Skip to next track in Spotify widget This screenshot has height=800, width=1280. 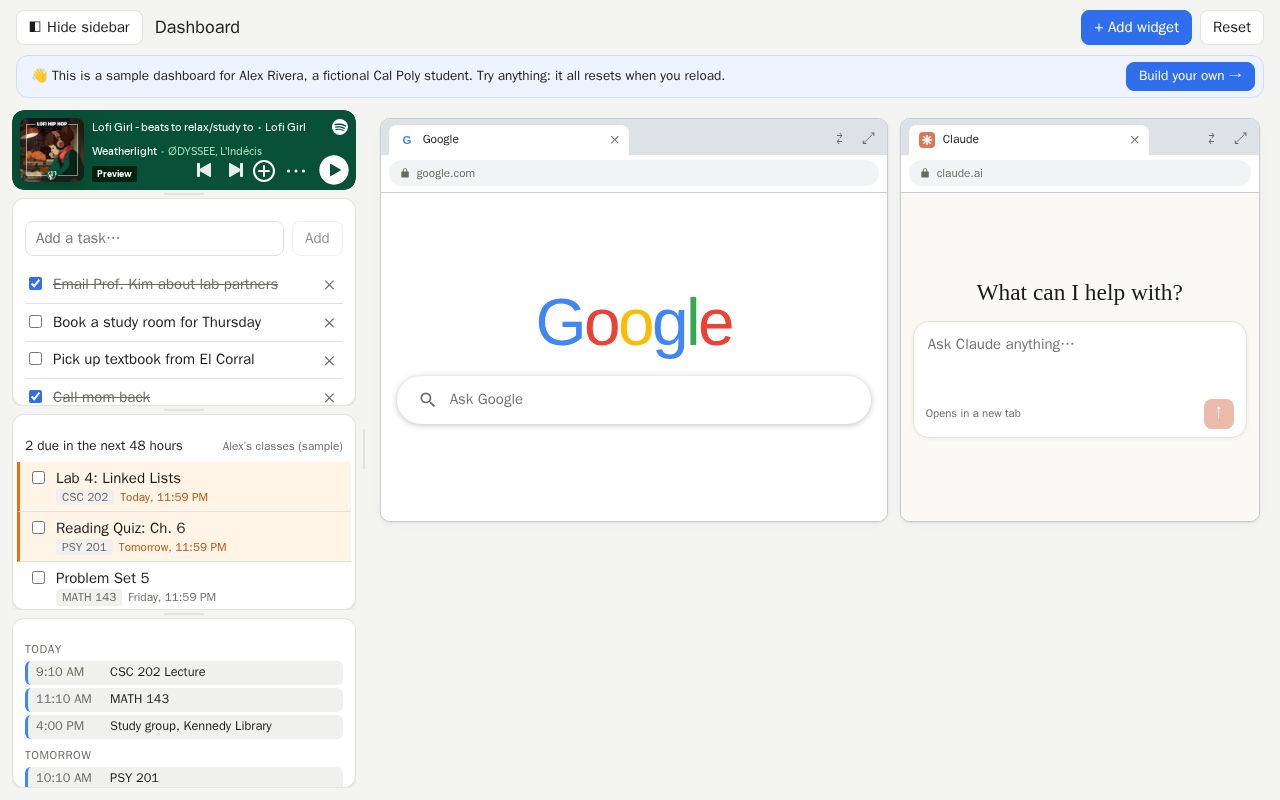point(236,170)
